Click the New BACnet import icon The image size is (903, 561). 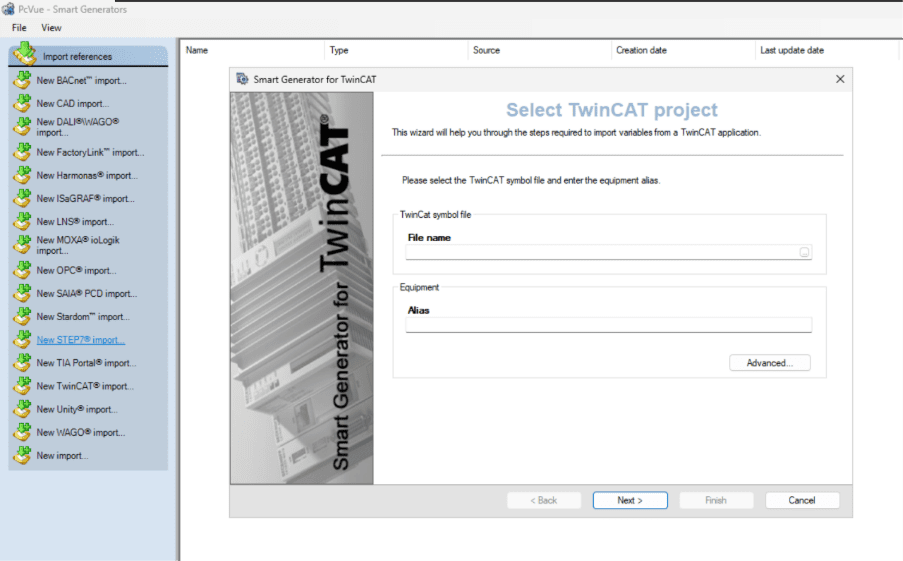(x=22, y=80)
